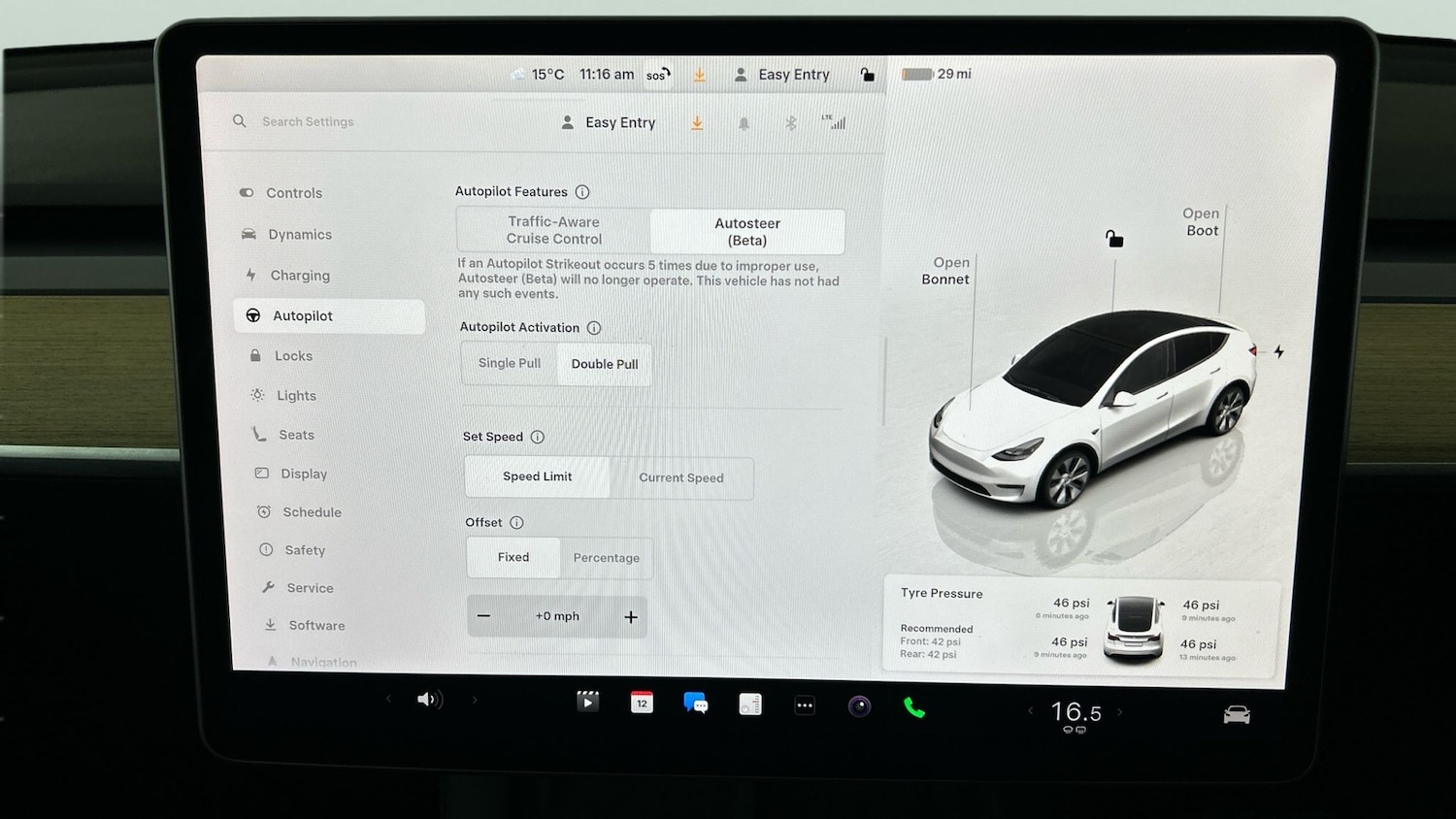Open the Lights settings section
Image resolution: width=1456 pixels, height=819 pixels.
coord(296,395)
